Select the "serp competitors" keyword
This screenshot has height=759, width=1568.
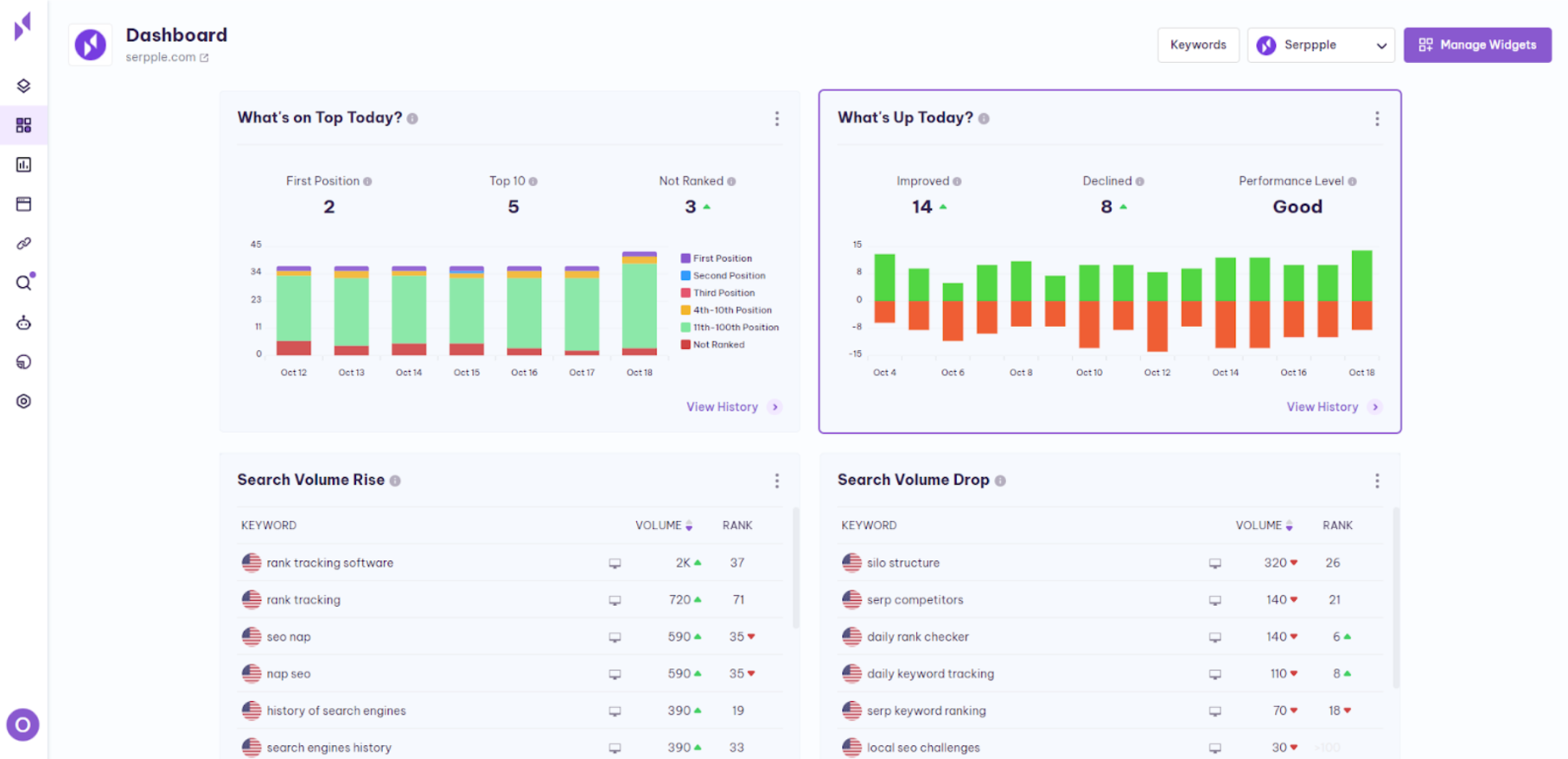click(x=915, y=600)
